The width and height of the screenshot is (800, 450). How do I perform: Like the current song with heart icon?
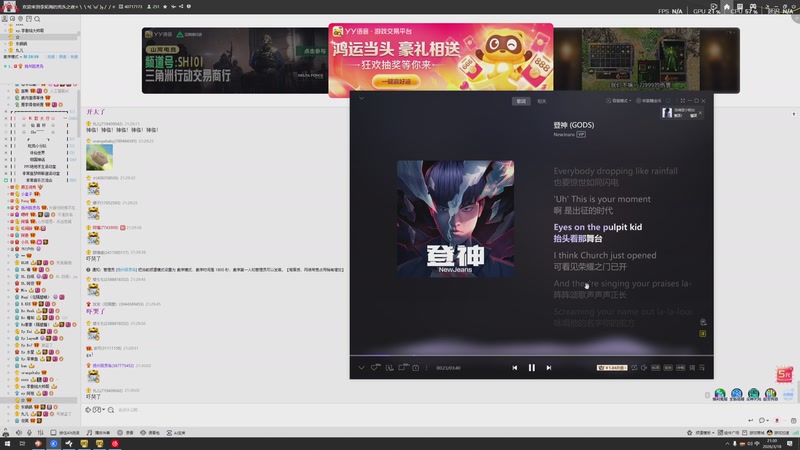pyautogui.click(x=376, y=367)
